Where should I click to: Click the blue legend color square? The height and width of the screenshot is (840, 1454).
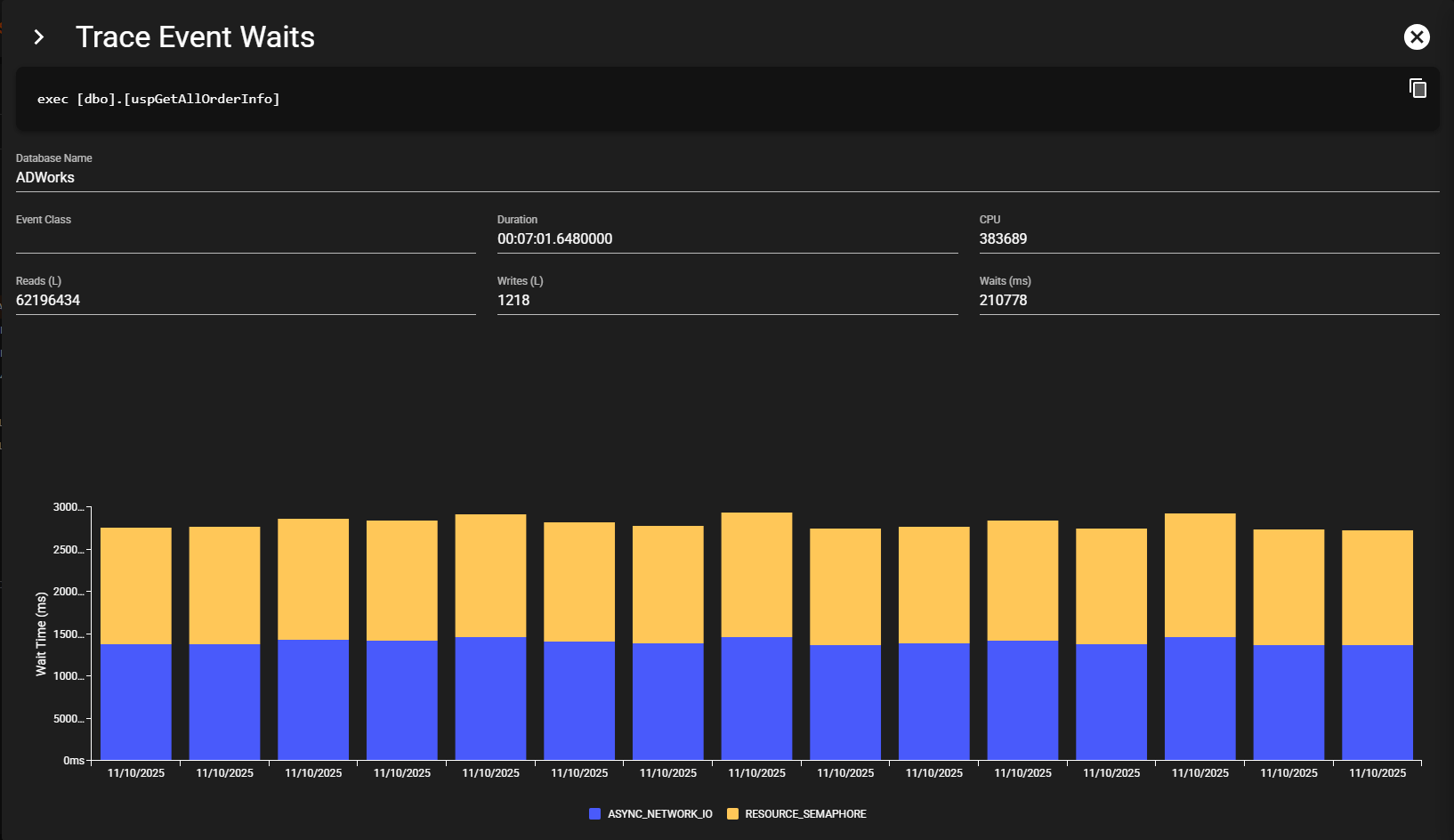point(594,814)
